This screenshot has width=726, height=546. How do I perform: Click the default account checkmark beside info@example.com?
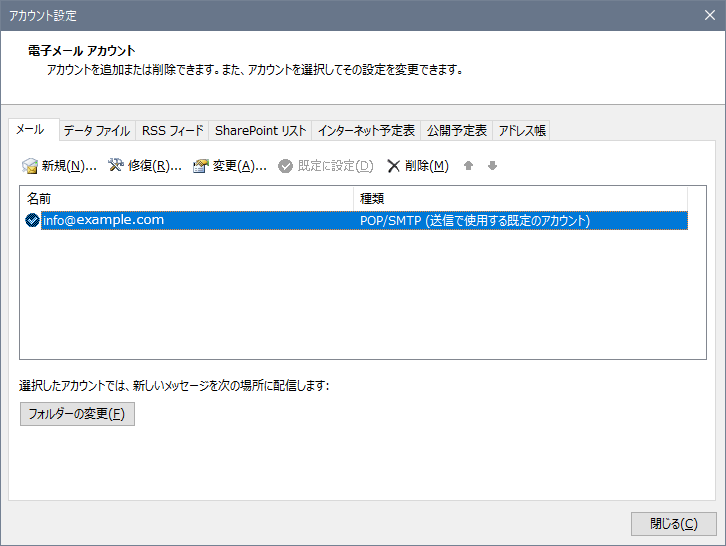click(32, 221)
